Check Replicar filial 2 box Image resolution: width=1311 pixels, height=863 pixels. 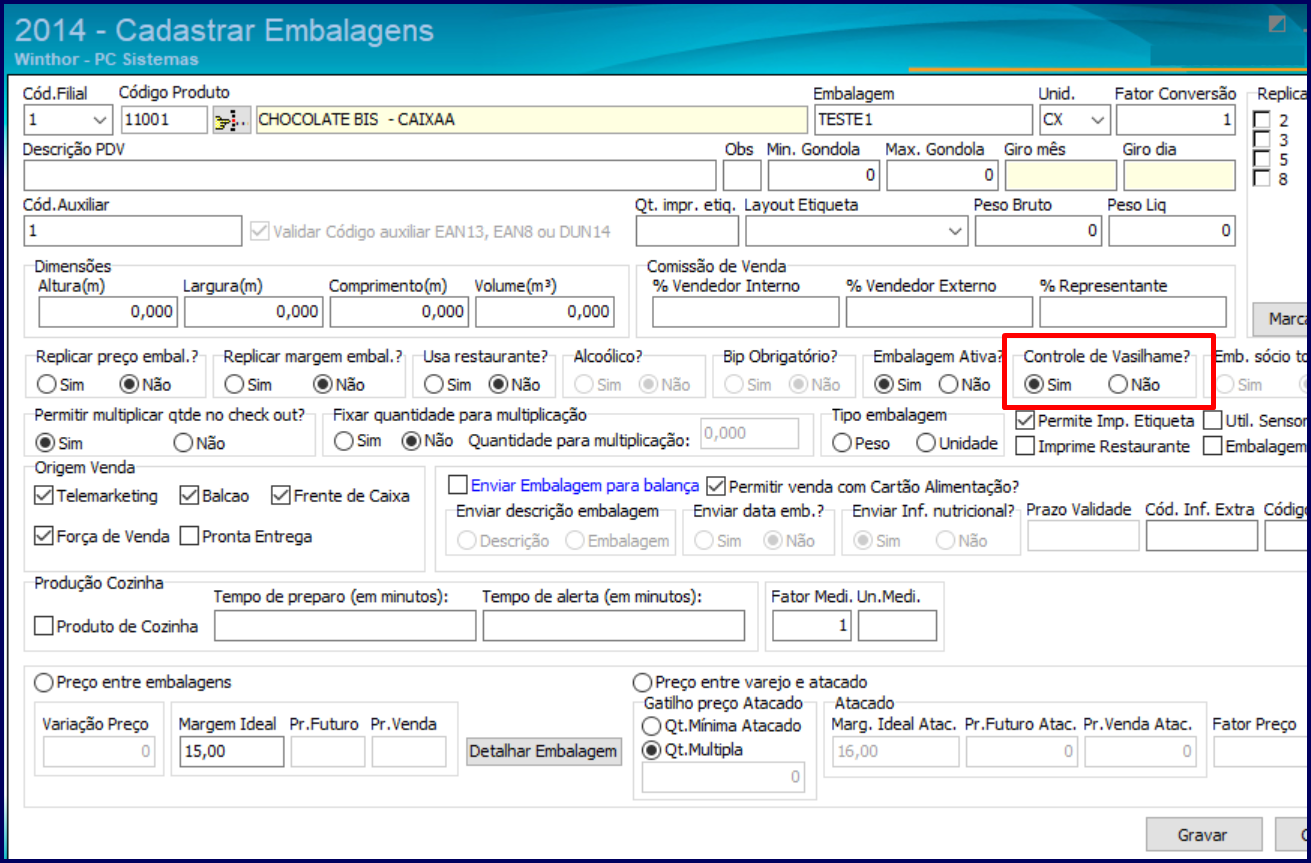(x=1263, y=120)
